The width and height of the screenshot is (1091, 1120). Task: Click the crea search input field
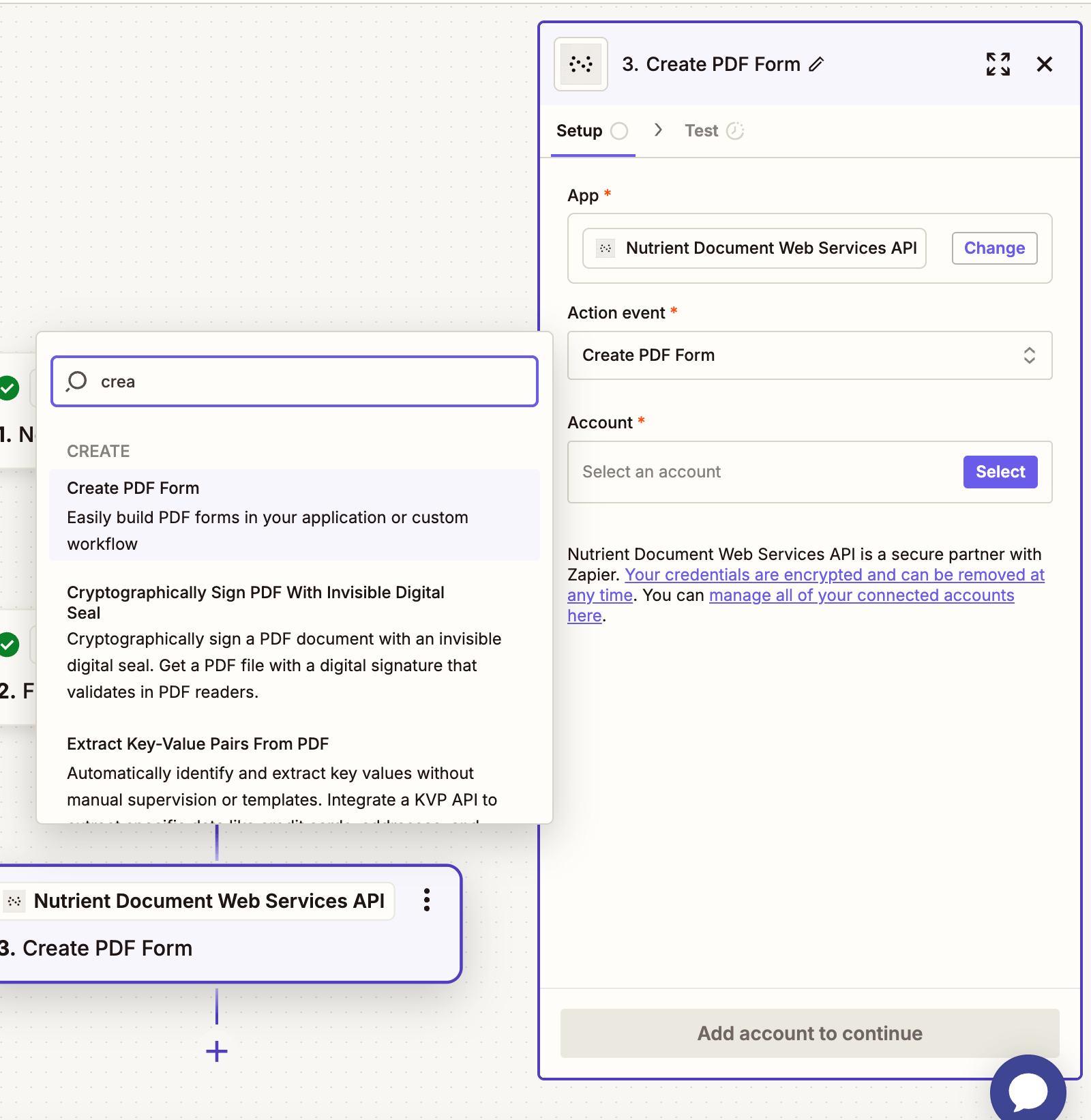coord(294,381)
